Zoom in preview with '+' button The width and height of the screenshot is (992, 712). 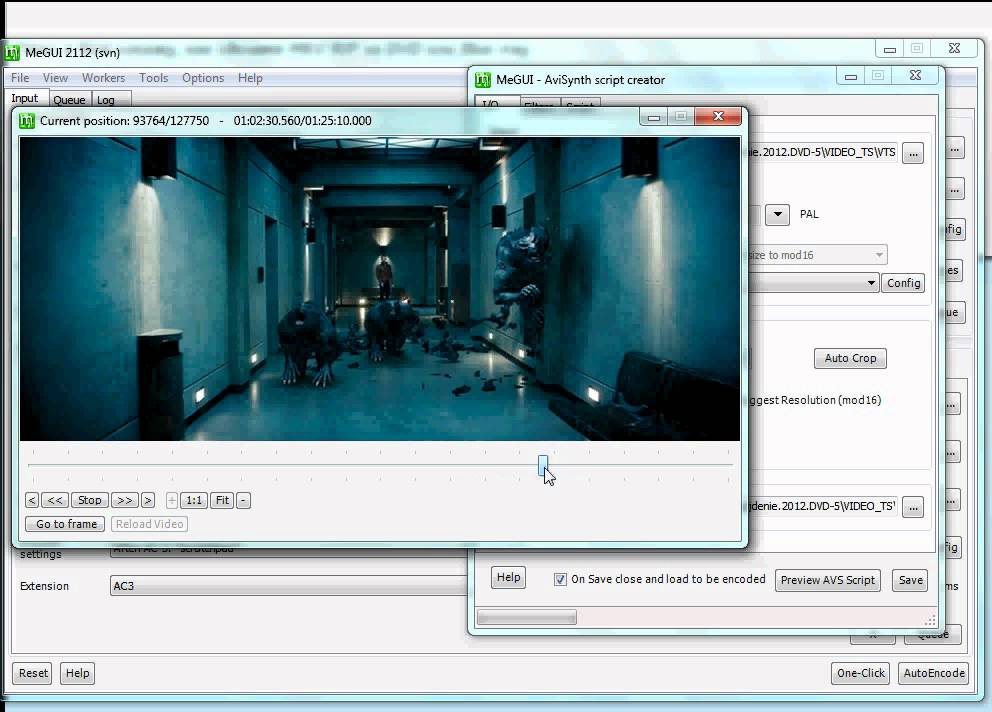pyautogui.click(x=171, y=500)
